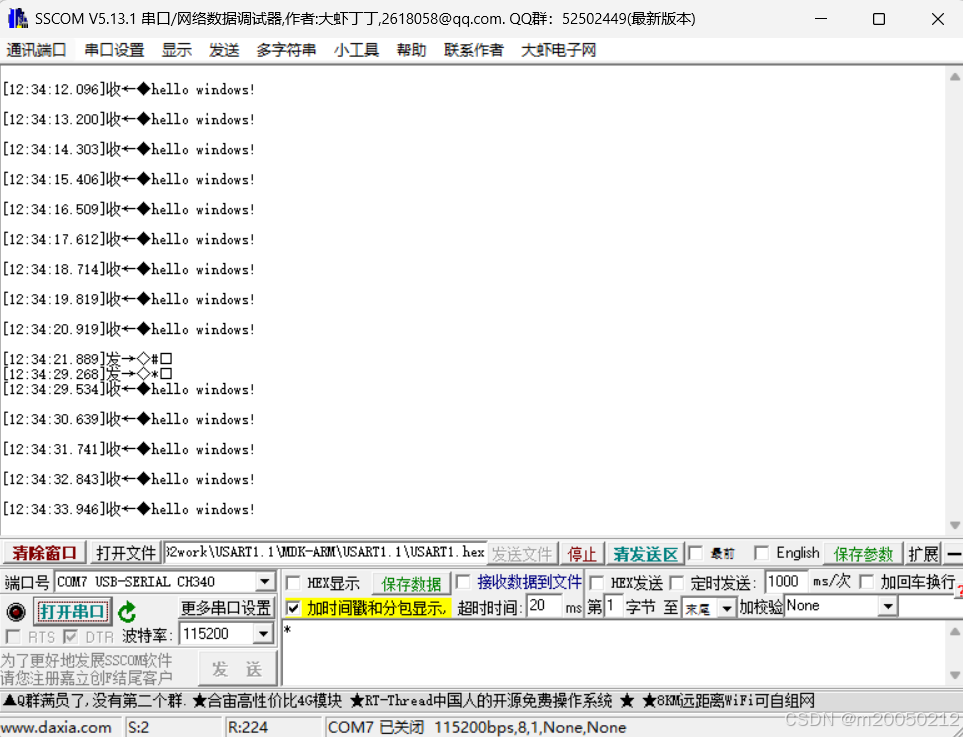The image size is (963, 737).
Task: Enable HEX显示 display mode
Action: (293, 581)
